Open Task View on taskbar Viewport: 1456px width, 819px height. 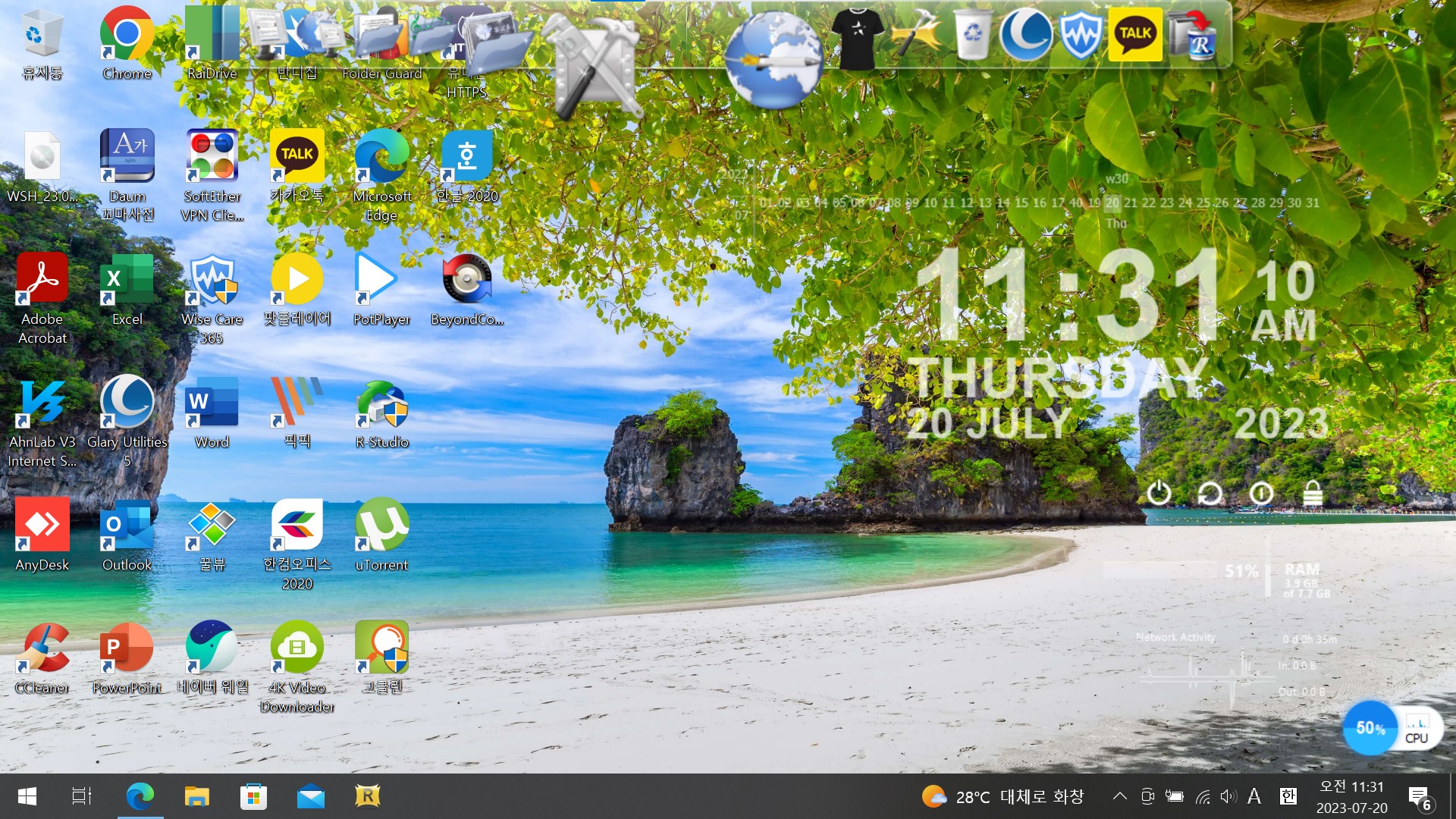[x=81, y=796]
